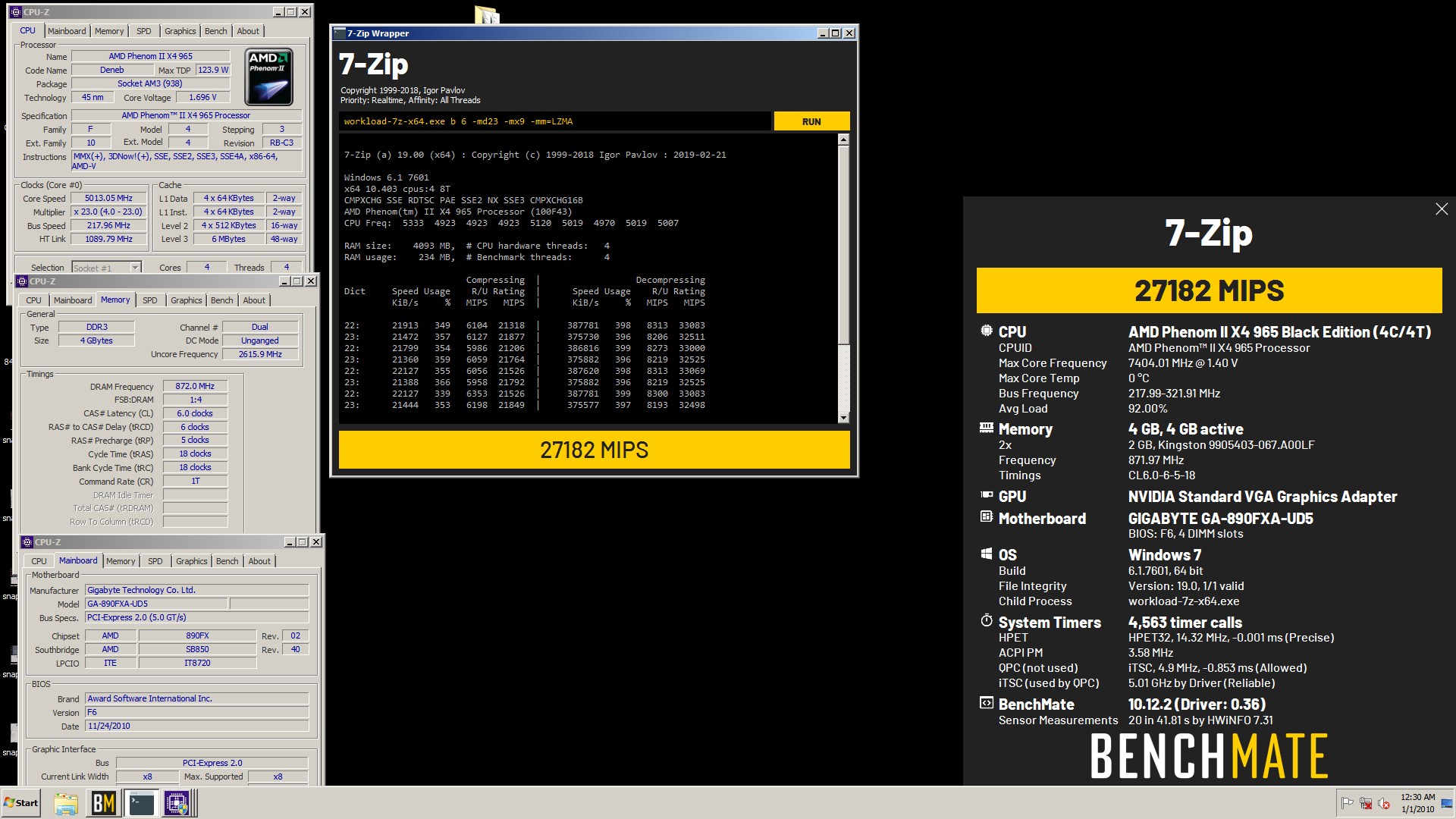Click the DRAM Frequency 872.0 MHz value

click(x=195, y=386)
